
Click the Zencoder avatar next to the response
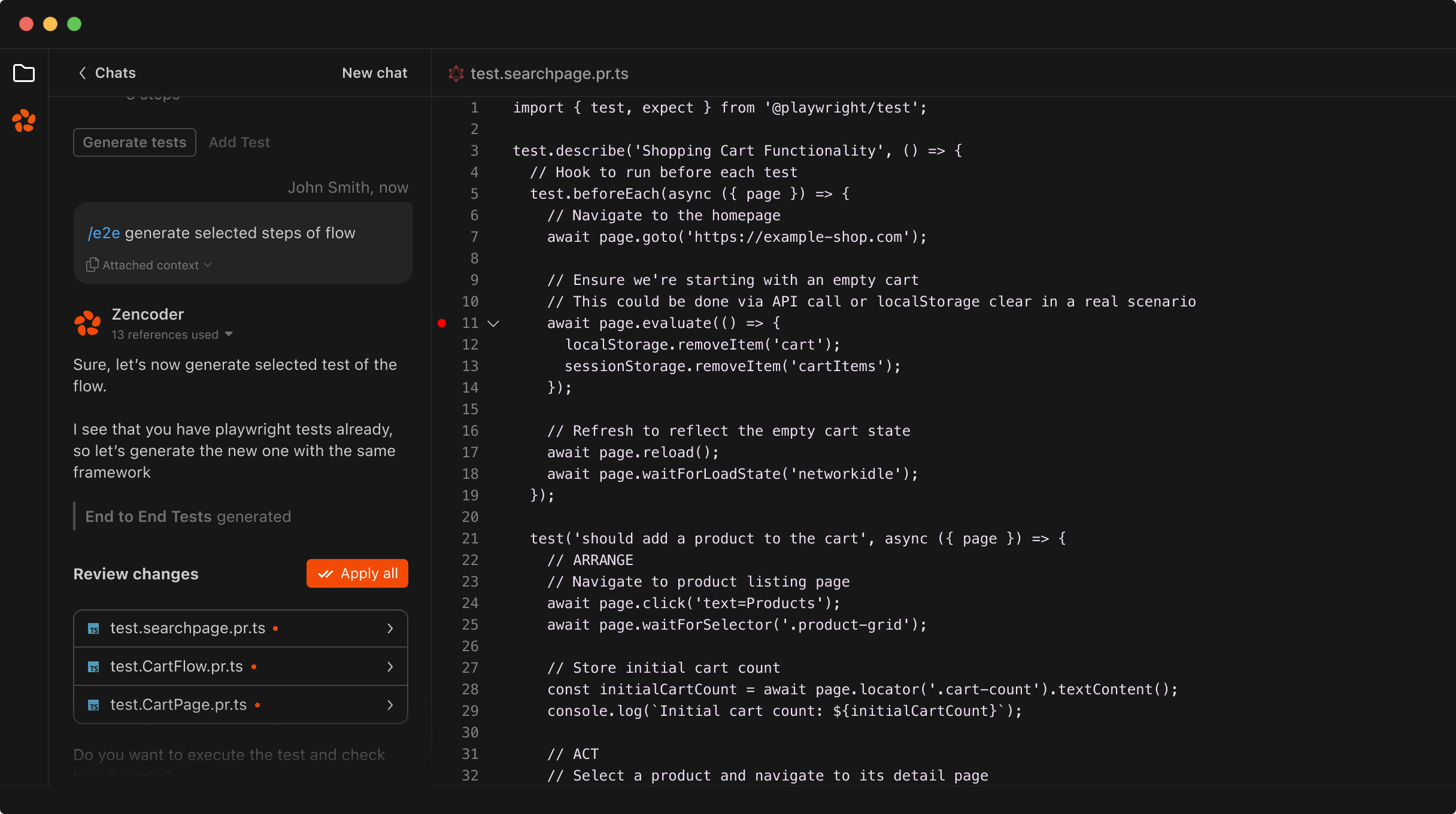click(87, 323)
